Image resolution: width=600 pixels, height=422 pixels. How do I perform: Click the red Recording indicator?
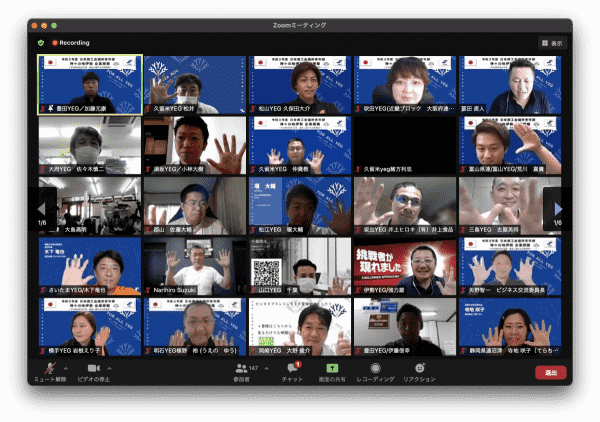pos(71,43)
